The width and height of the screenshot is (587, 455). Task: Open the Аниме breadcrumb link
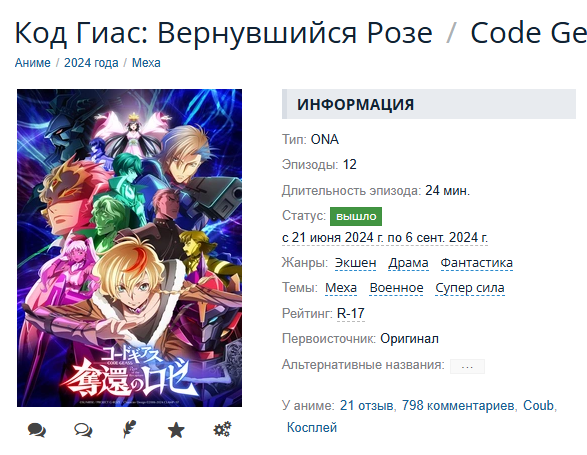(33, 63)
